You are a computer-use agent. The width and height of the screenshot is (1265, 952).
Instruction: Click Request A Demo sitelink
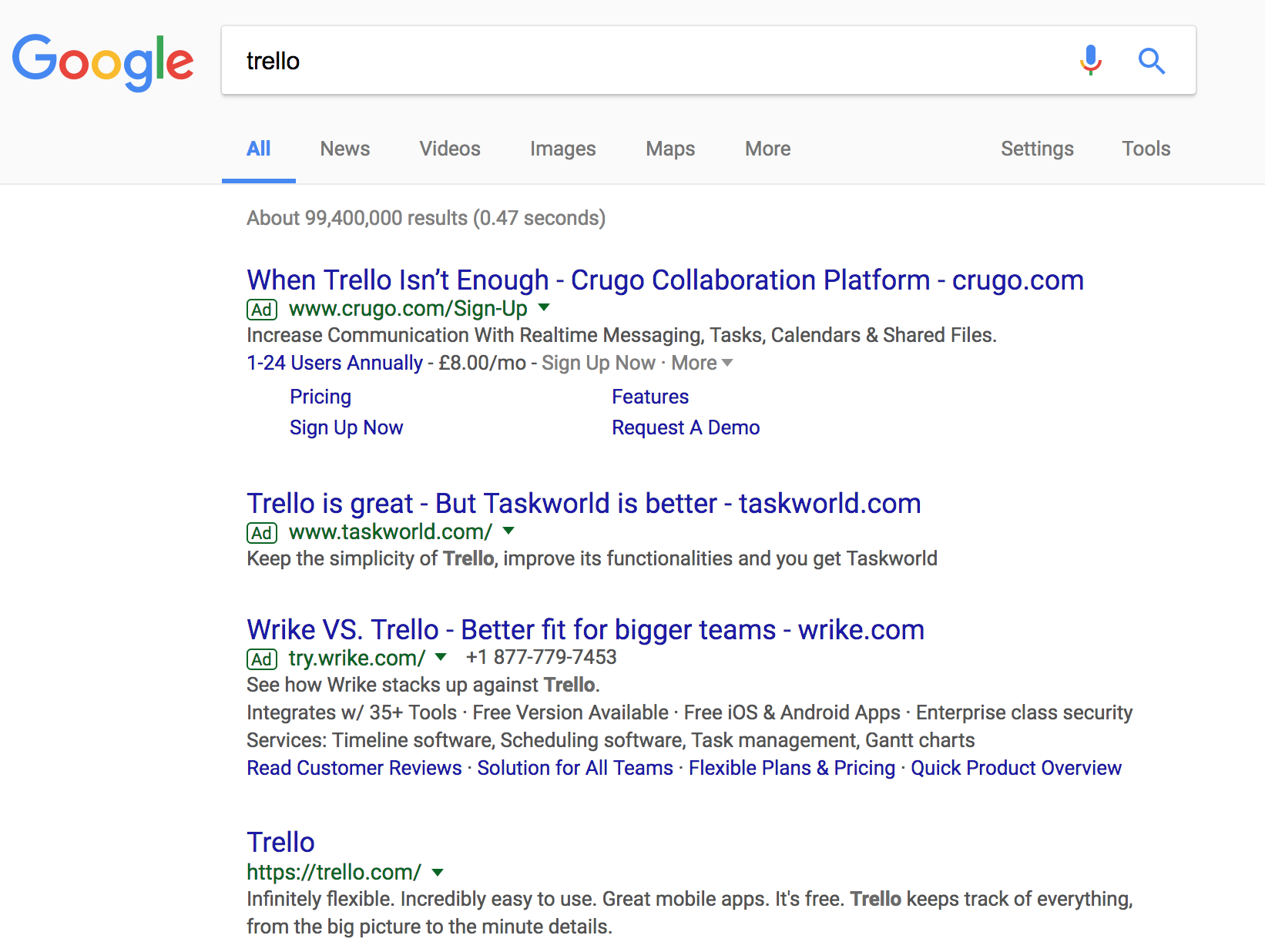click(x=685, y=427)
